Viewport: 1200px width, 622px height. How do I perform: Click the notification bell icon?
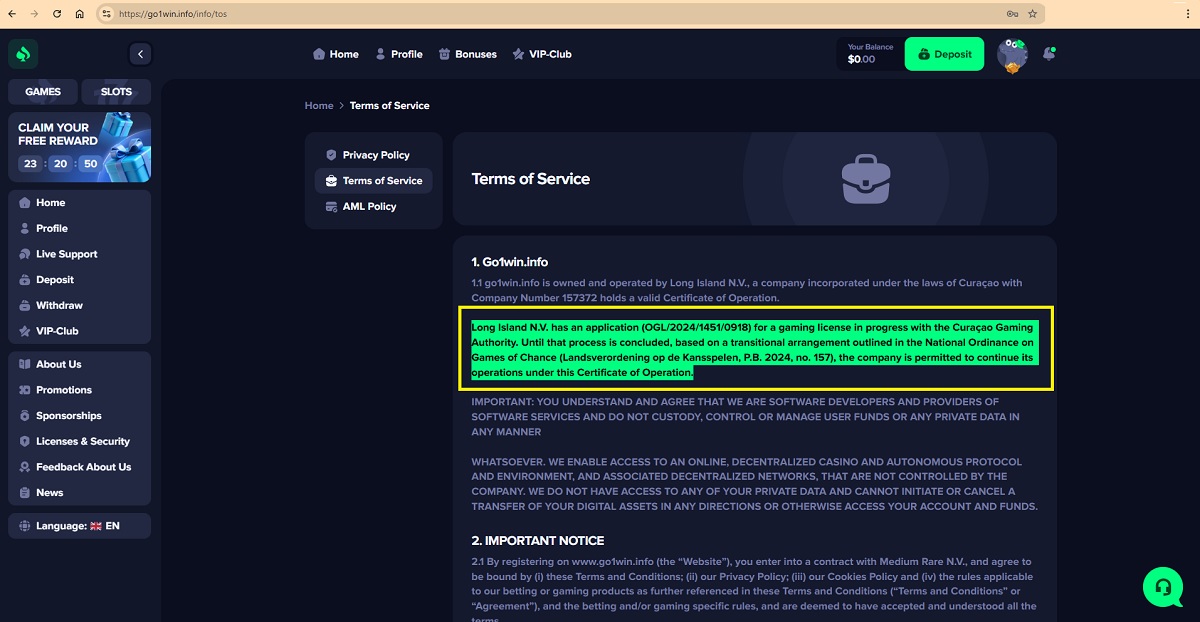1048,54
